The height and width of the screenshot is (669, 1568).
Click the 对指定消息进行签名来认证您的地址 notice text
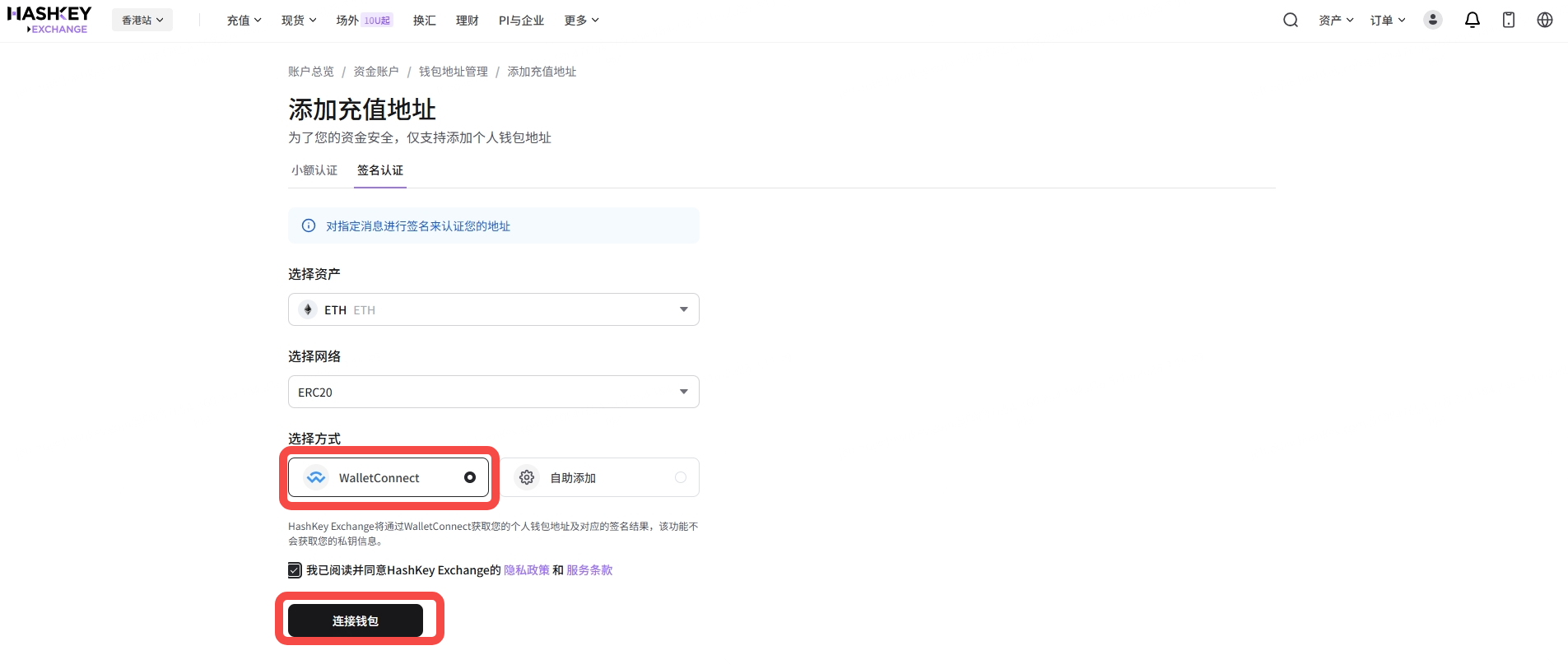(x=418, y=225)
